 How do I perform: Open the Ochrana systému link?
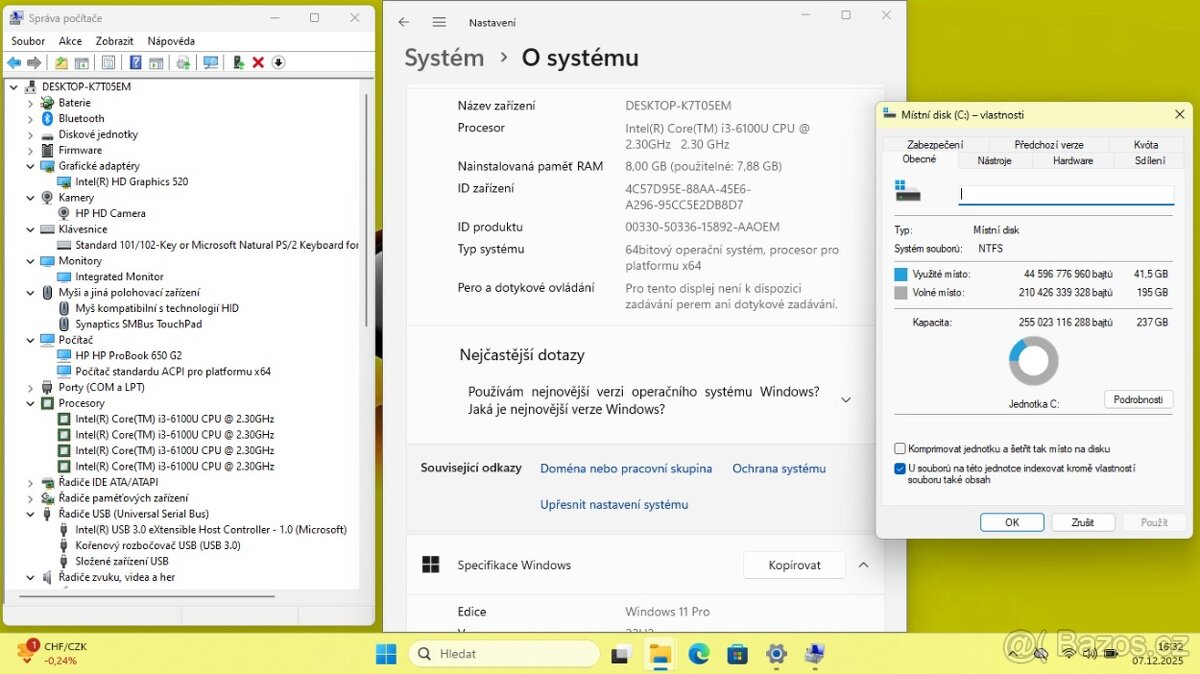pos(778,468)
